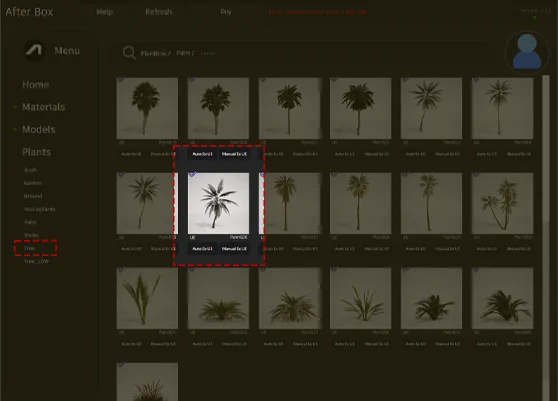558x401 pixels.
Task: Select the third palm thumbnail in row one
Action: (289, 109)
